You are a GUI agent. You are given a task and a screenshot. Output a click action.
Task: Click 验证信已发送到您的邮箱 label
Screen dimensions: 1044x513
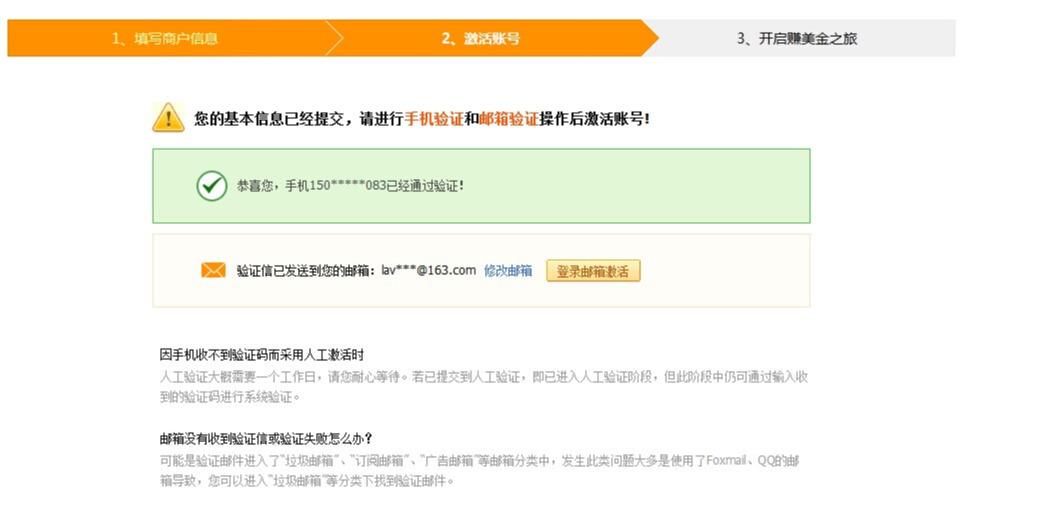[307, 270]
